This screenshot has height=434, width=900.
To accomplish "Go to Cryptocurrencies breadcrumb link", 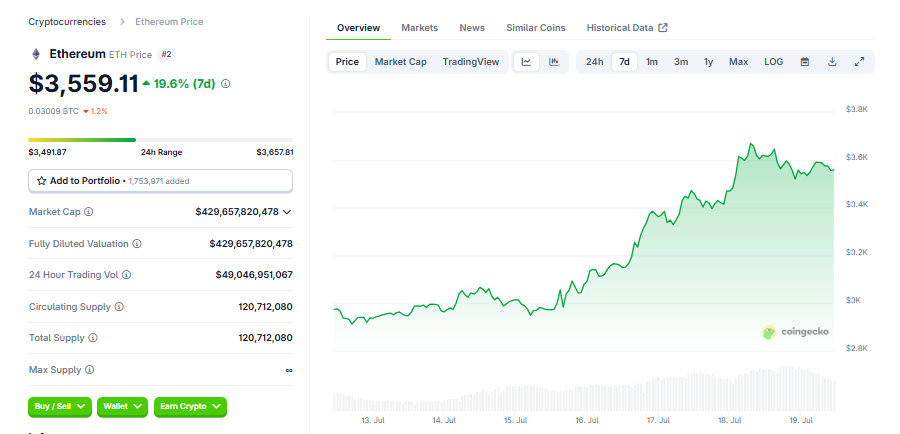I will pos(67,22).
